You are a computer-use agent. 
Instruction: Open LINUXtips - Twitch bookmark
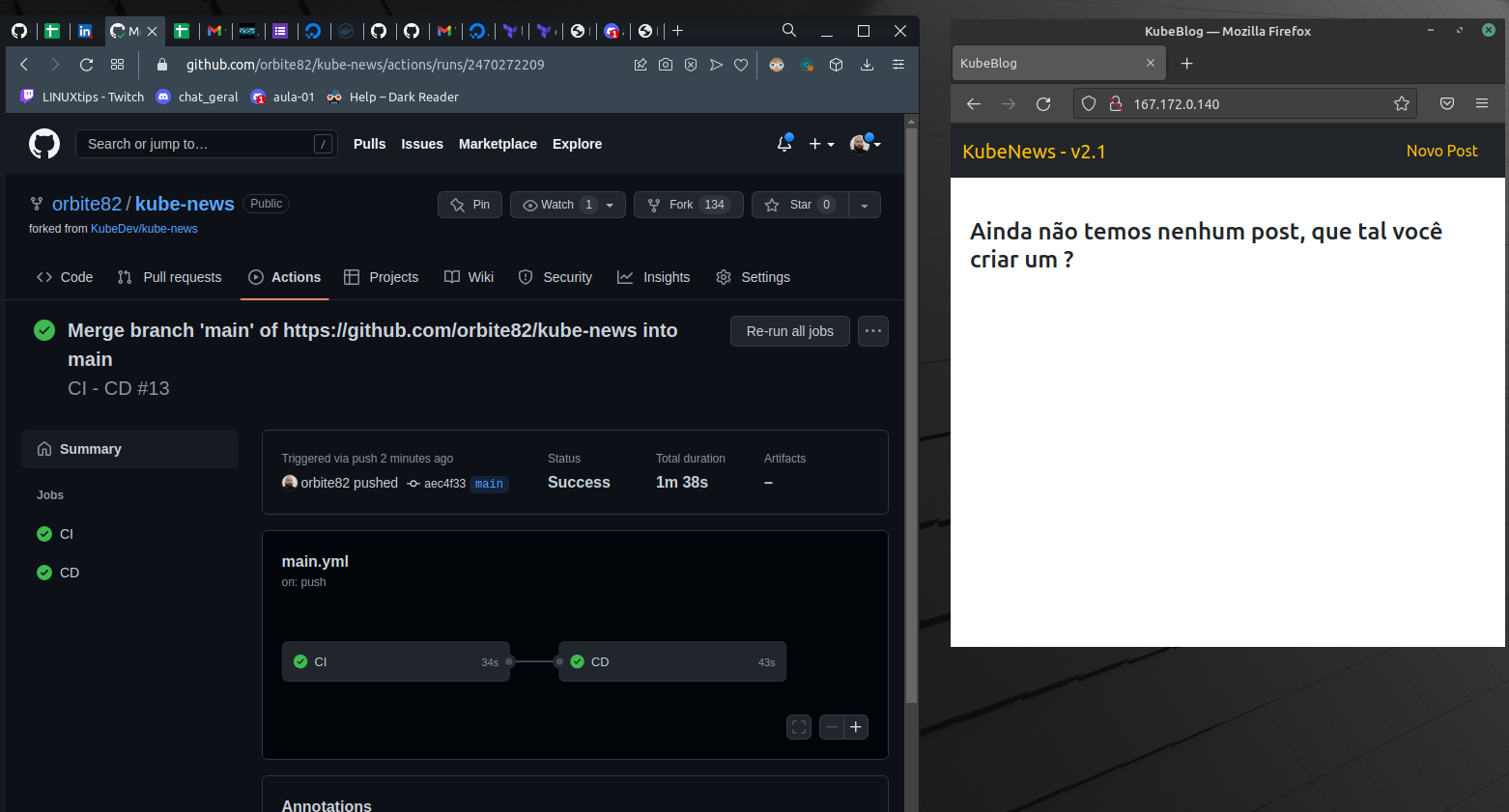pyautogui.click(x=82, y=97)
